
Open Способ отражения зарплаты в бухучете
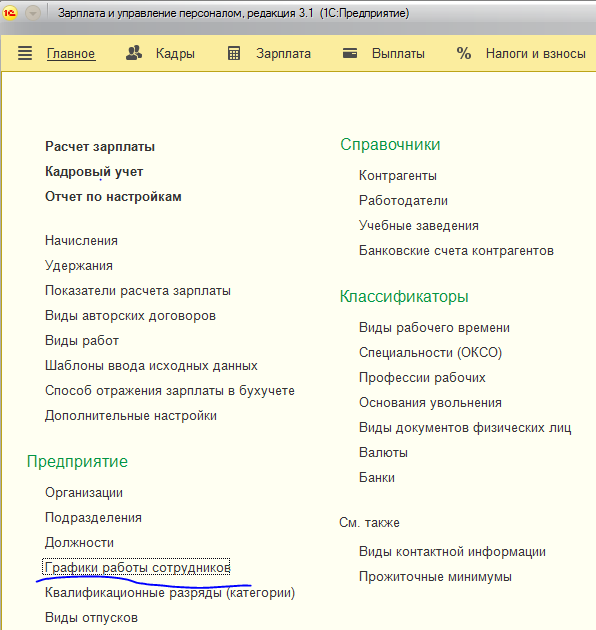(170, 391)
